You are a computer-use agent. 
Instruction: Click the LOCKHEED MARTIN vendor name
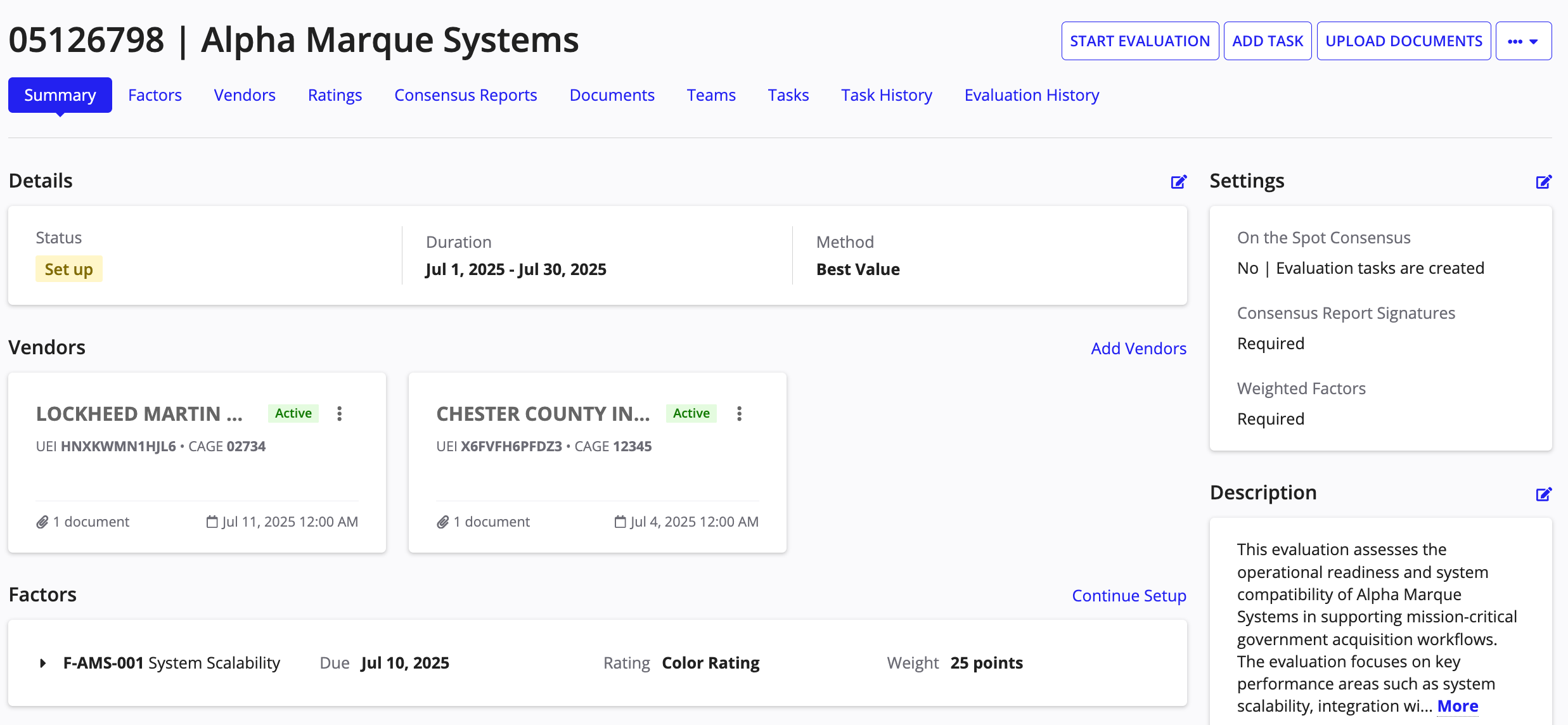(139, 414)
